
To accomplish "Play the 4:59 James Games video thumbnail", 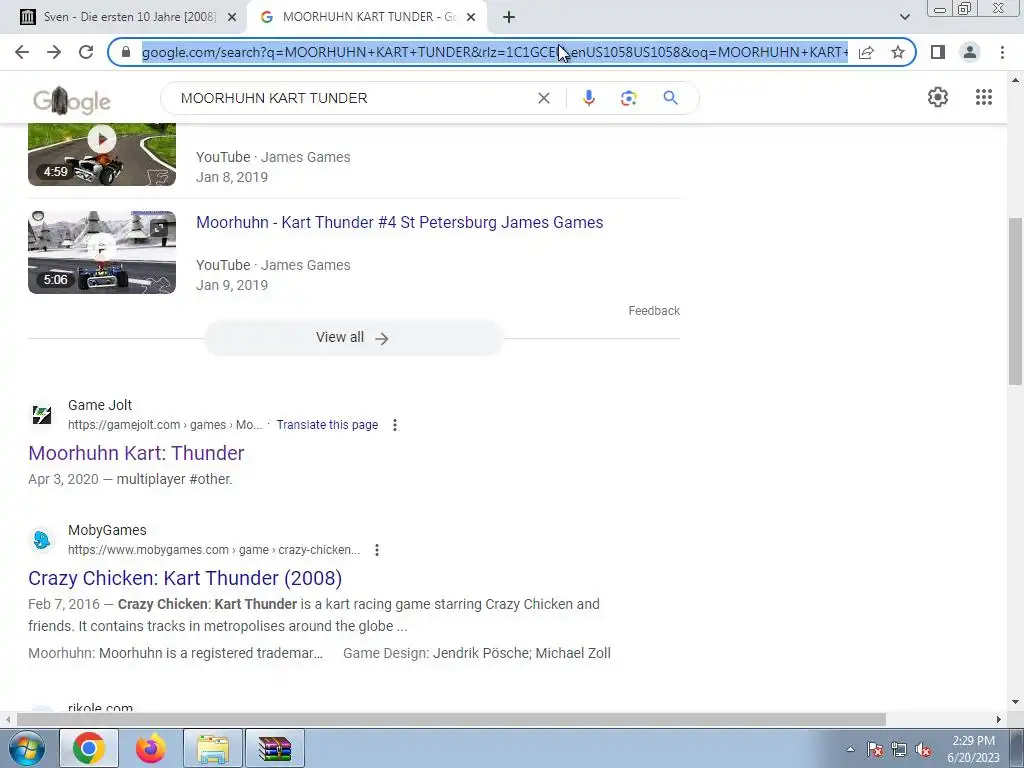I will [102, 154].
